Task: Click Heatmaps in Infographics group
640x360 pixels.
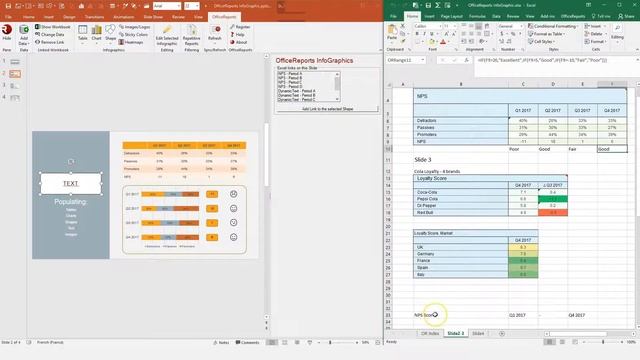Action: 131,42
